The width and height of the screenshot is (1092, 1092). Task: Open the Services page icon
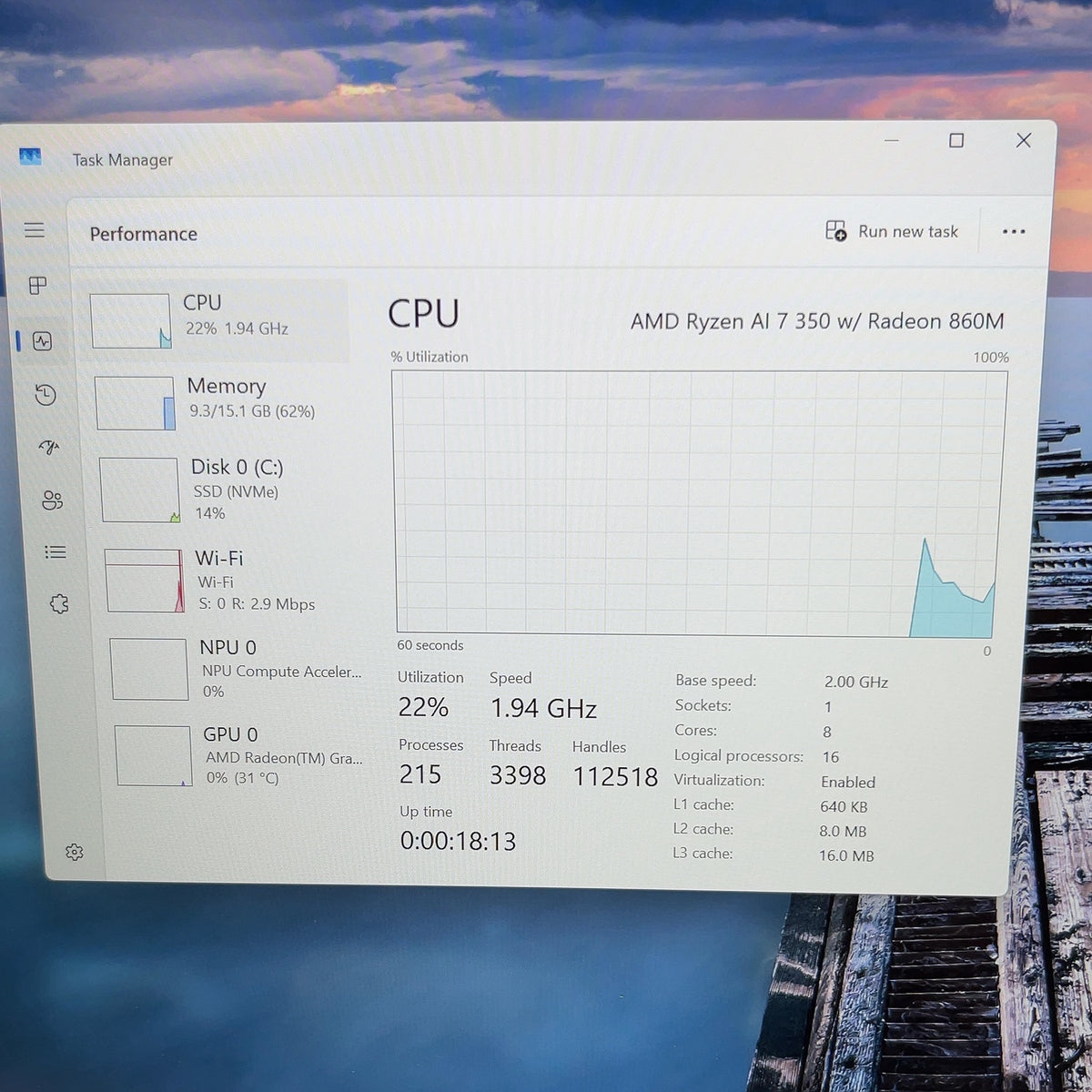[x=60, y=603]
